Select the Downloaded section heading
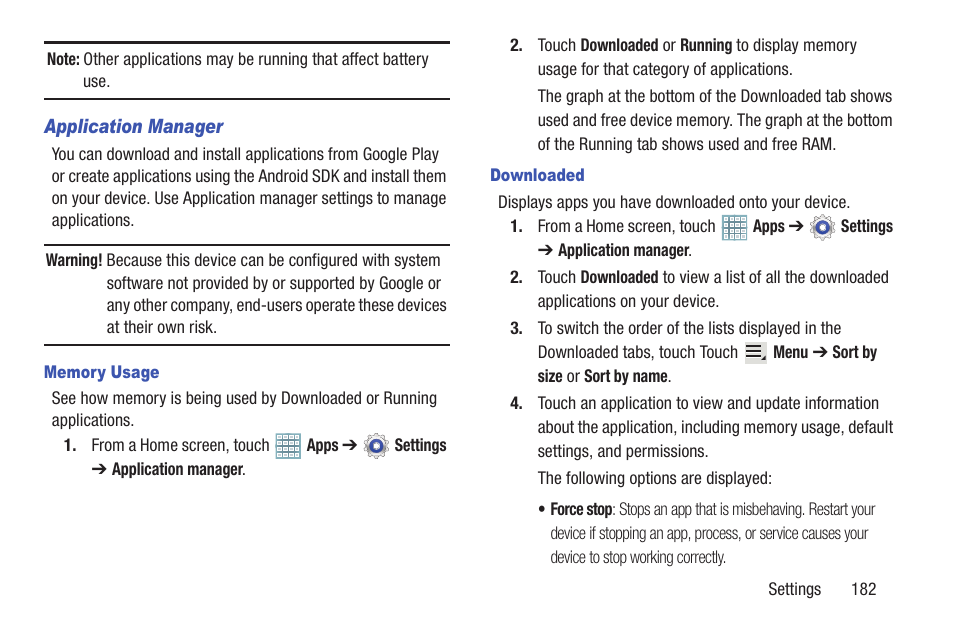Image resolution: width=954 pixels, height=636 pixels. (x=537, y=175)
